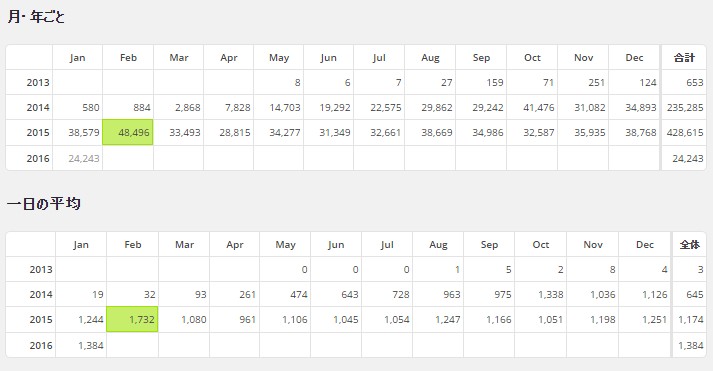
Task: Select the May column header in monthly table
Action: pyautogui.click(x=279, y=57)
